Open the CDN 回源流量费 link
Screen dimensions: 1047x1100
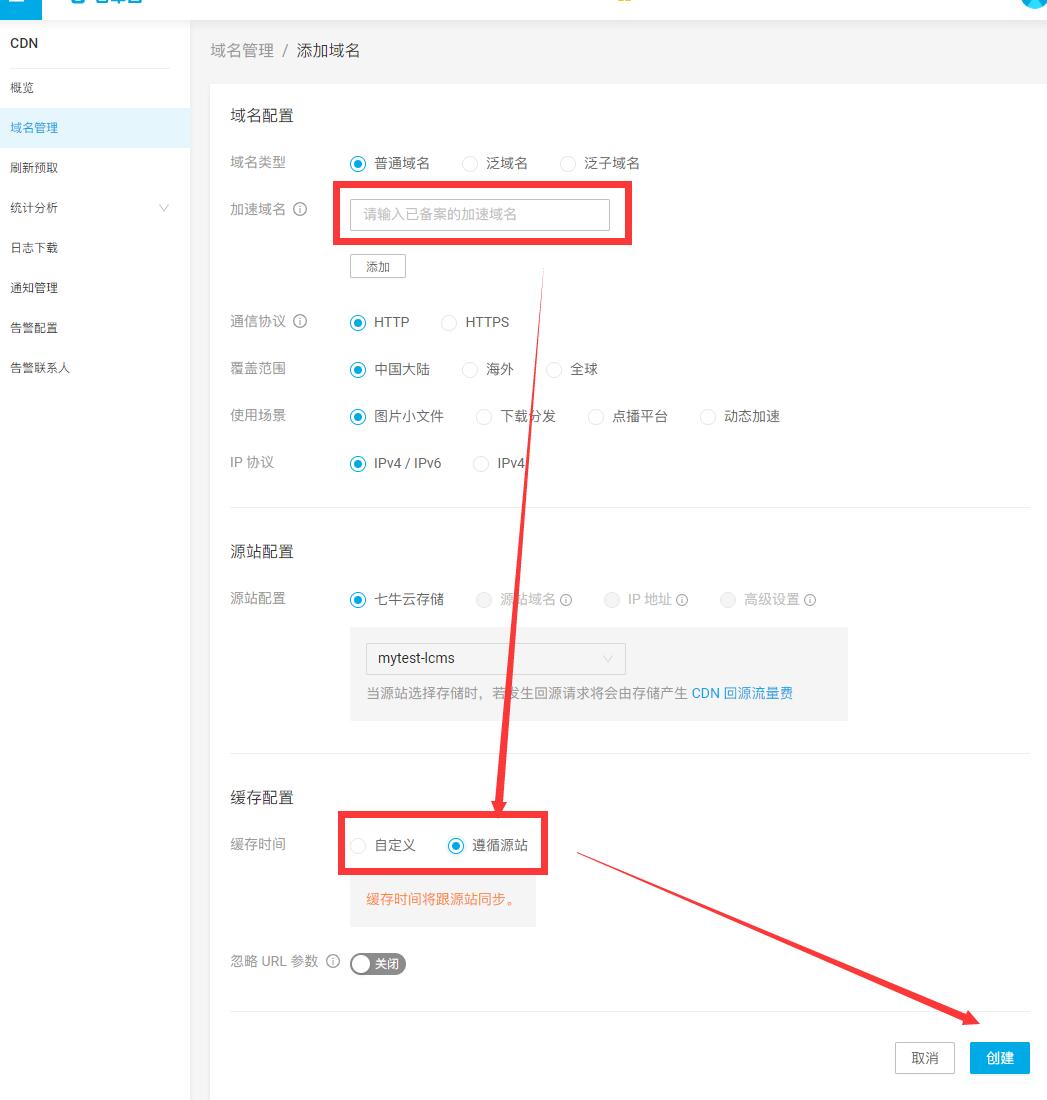(742, 693)
